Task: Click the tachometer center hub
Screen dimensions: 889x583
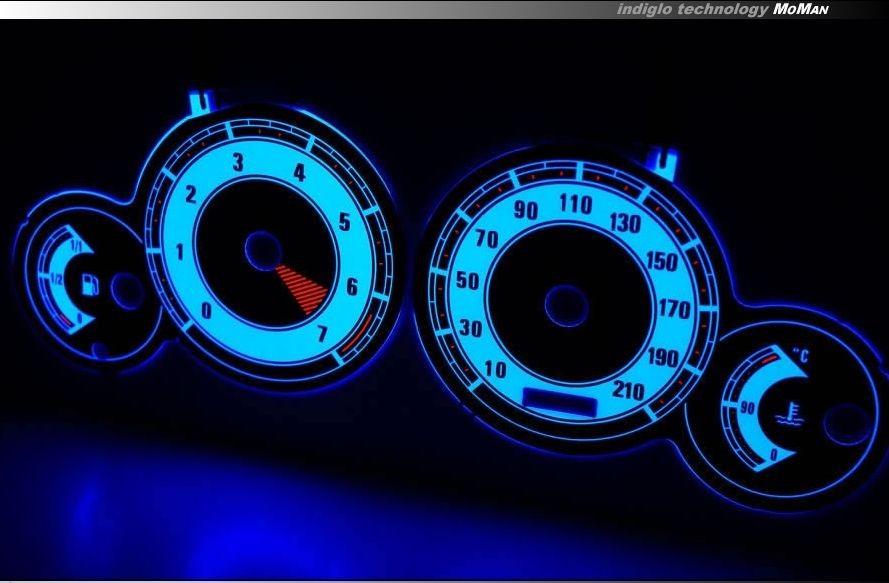Action: click(x=263, y=251)
